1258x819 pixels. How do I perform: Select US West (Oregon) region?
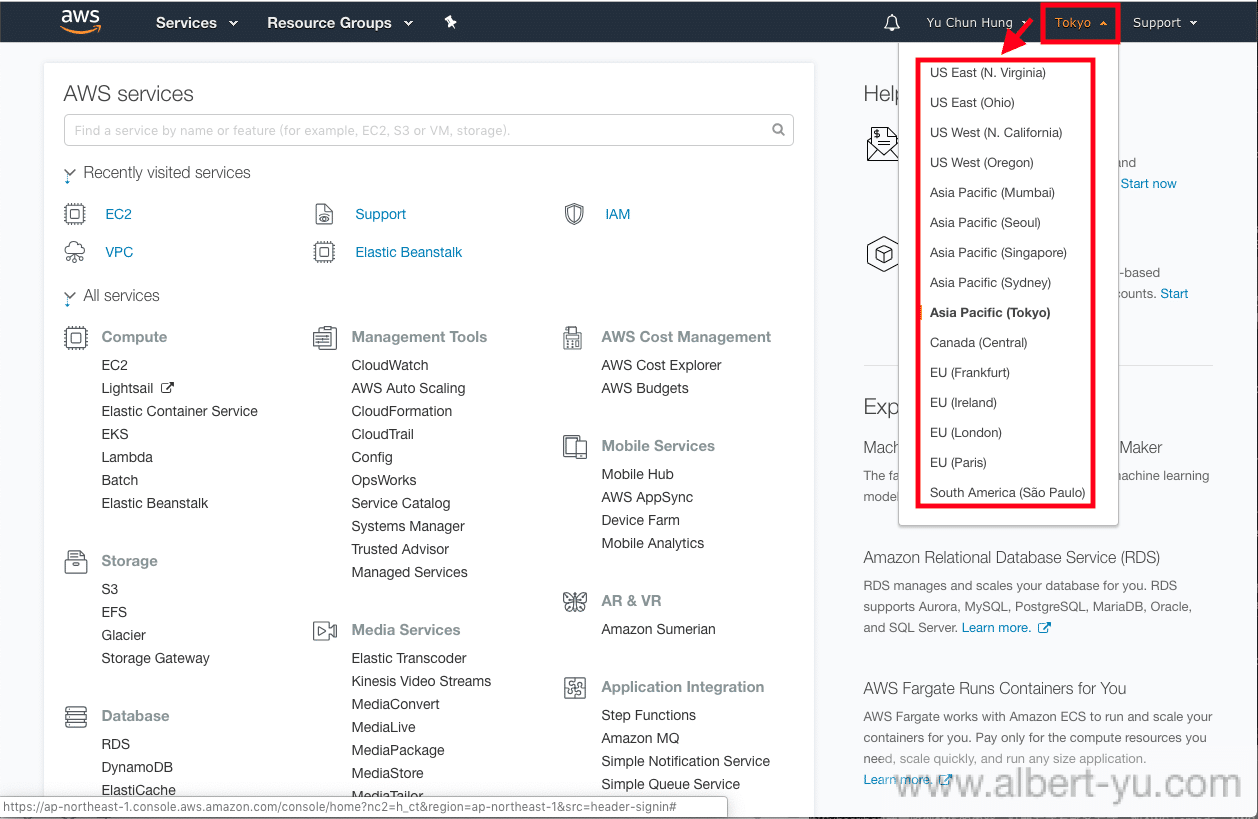click(x=981, y=162)
